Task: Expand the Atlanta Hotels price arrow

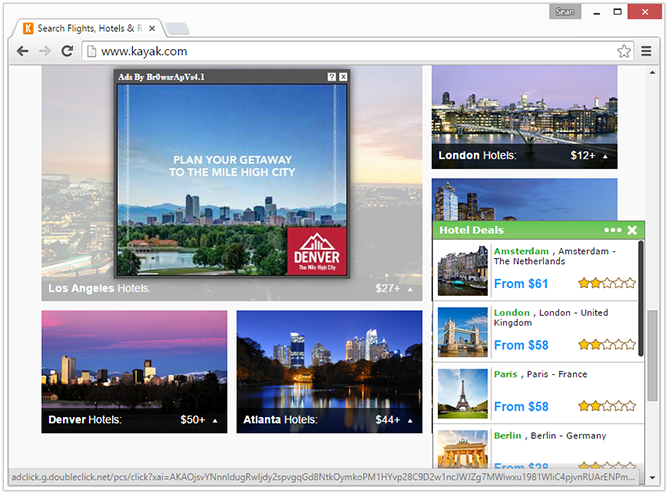Action: [x=410, y=420]
